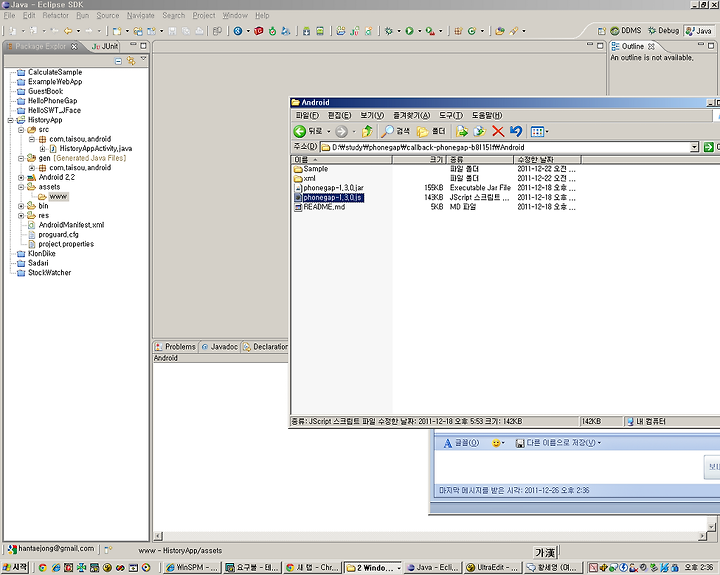The width and height of the screenshot is (720, 575).
Task: Click the green Go arrow beside address bar
Action: pyautogui.click(x=709, y=147)
